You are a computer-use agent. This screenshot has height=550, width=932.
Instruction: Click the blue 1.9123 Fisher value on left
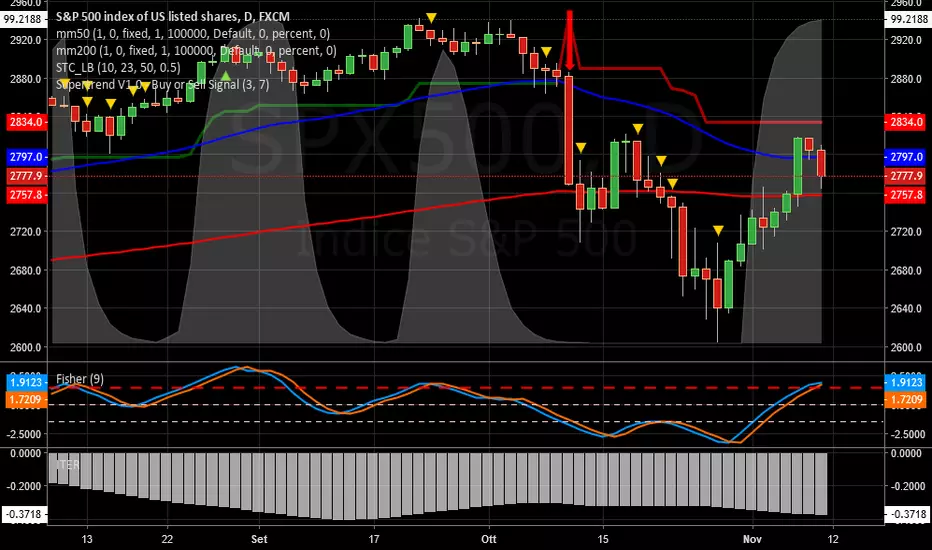(27, 382)
